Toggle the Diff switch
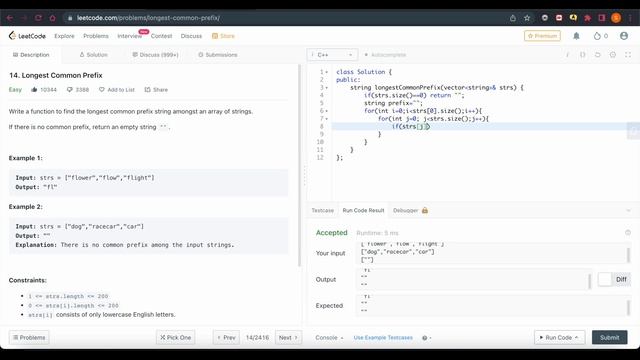640x360 pixels. pos(614,280)
